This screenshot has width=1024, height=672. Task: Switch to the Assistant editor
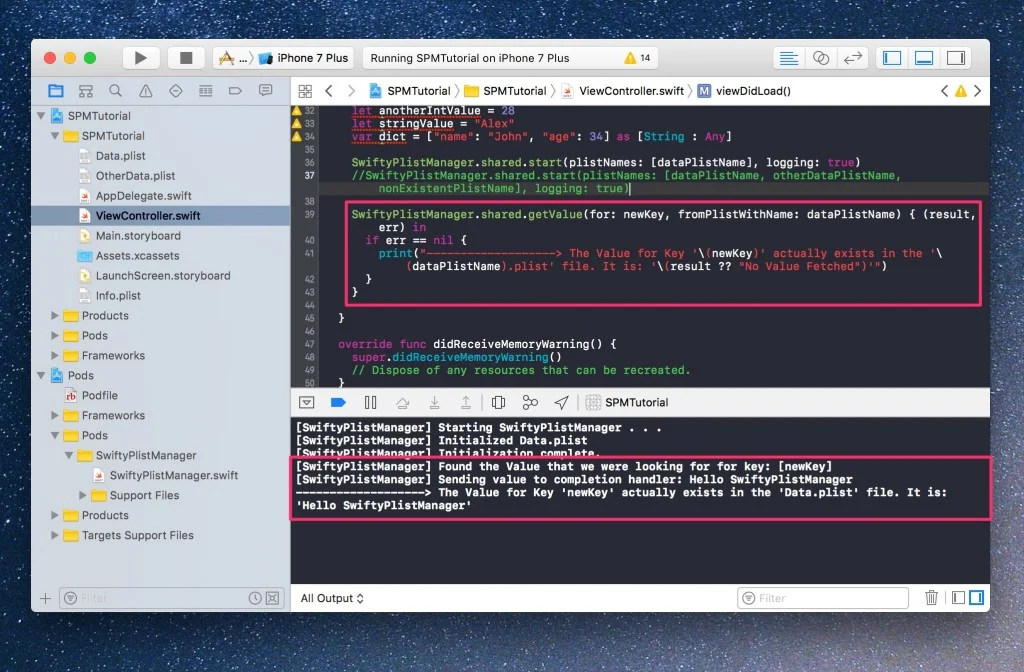click(x=821, y=58)
